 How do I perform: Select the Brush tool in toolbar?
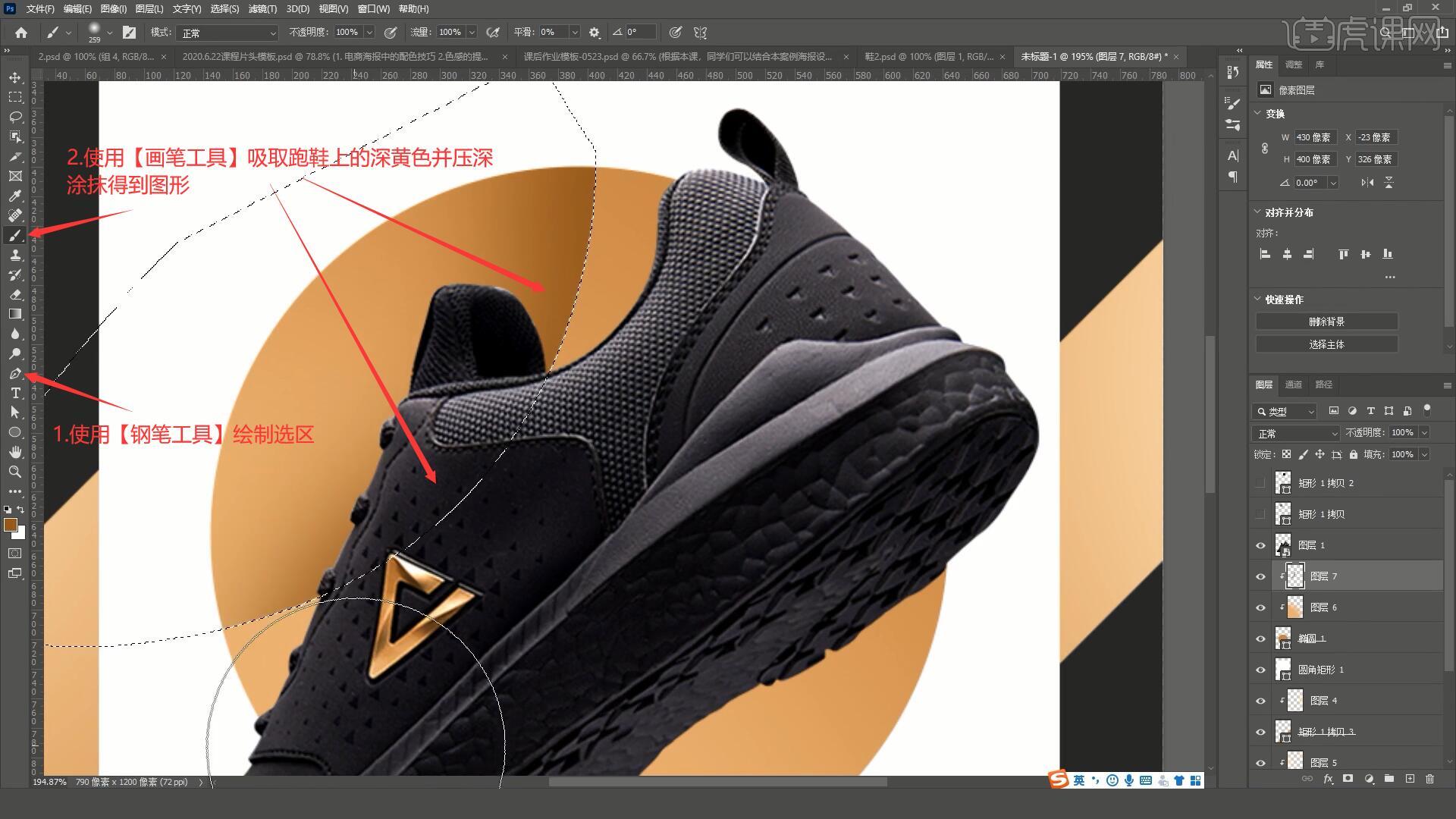pyautogui.click(x=15, y=235)
